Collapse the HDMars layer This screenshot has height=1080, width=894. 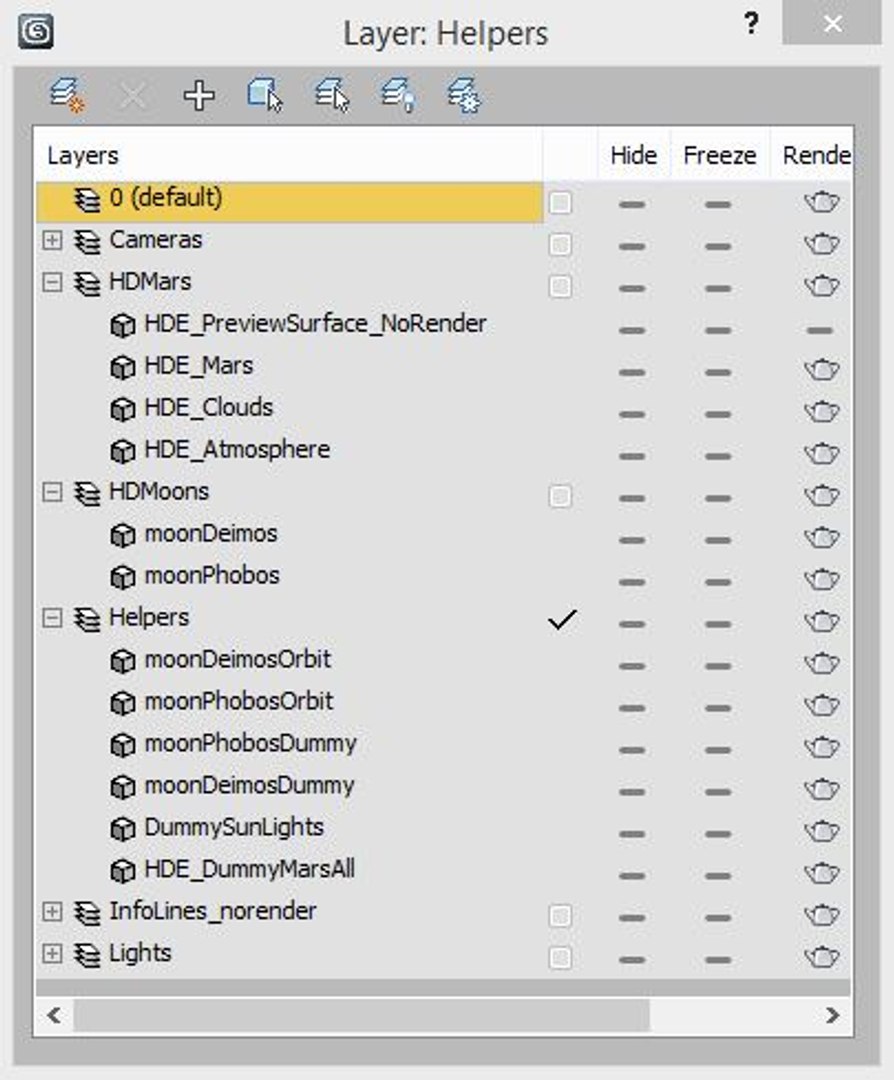[52, 282]
